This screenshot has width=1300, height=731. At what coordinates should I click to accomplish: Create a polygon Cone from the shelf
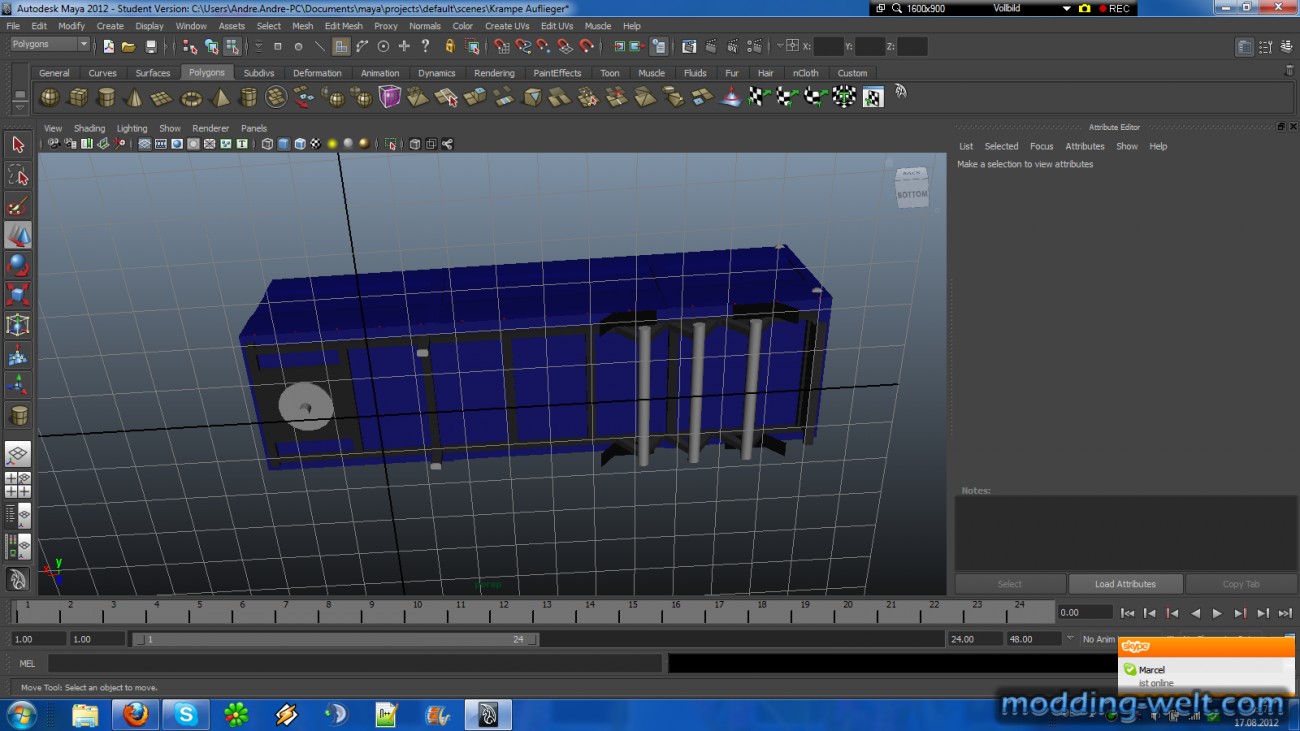click(133, 97)
